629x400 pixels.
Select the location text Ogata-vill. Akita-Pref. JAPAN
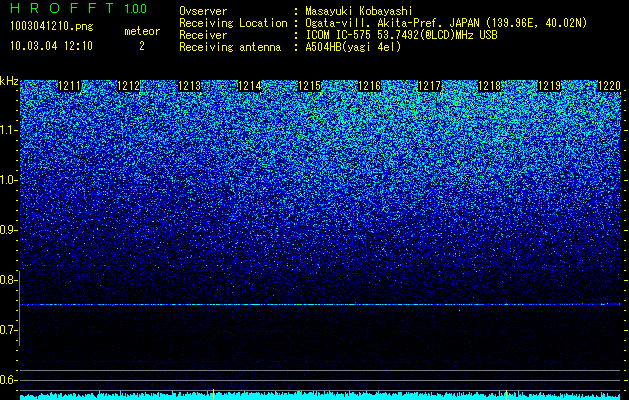pyautogui.click(x=392, y=23)
